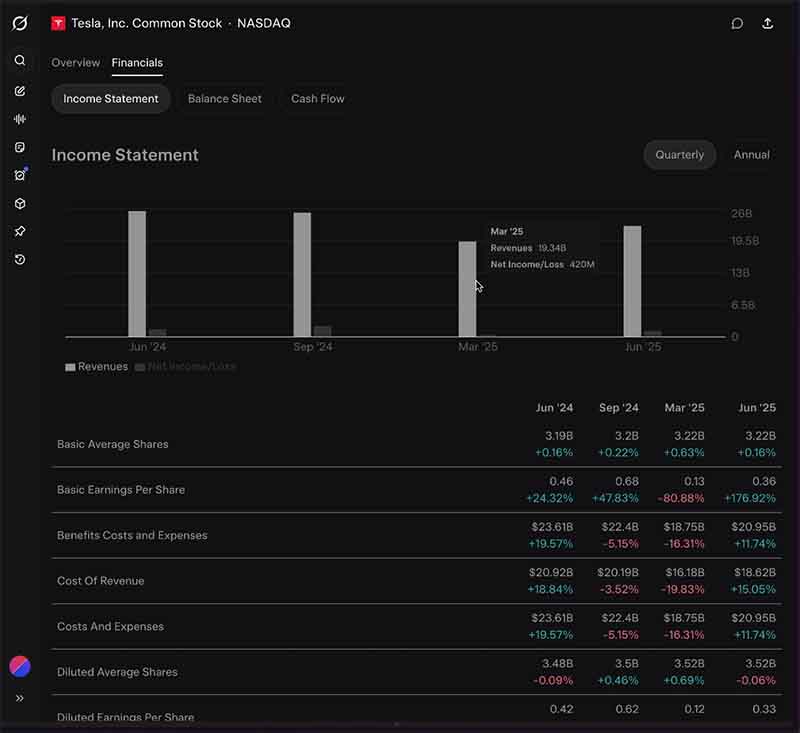Click the -80.88% Basic EPS change
Screen dimensions: 800x733
point(681,498)
